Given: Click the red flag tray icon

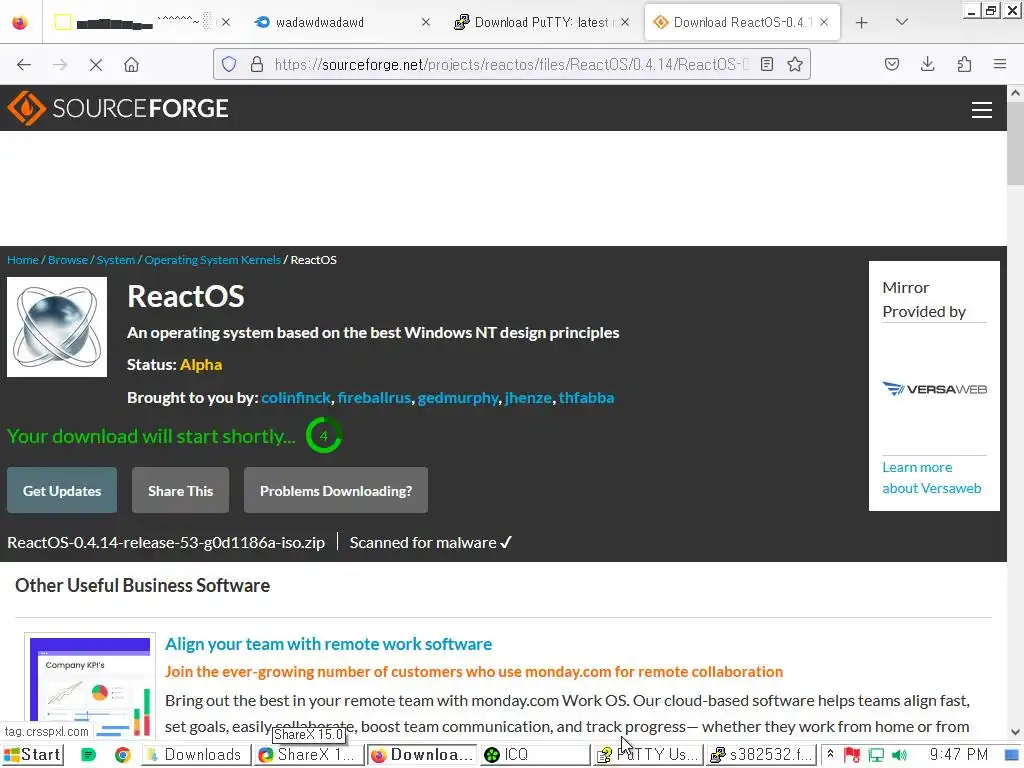Looking at the screenshot, I should pos(852,756).
